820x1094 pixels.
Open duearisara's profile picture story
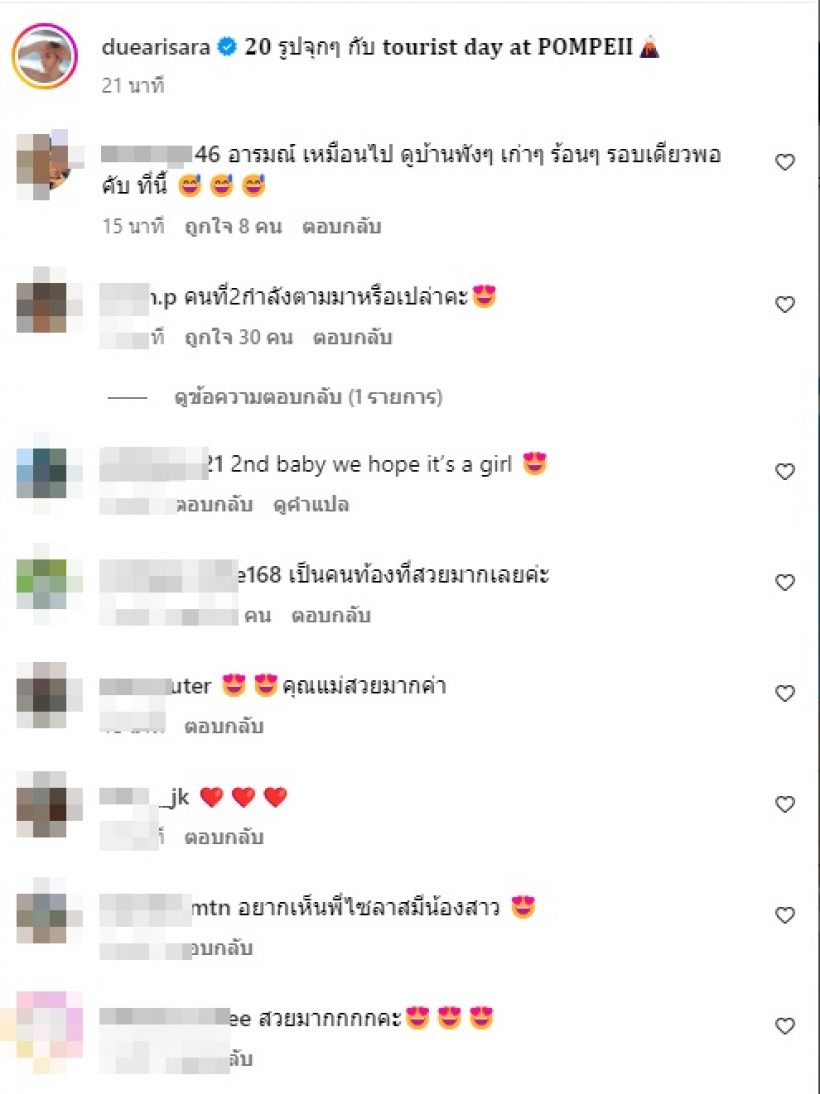(44, 56)
